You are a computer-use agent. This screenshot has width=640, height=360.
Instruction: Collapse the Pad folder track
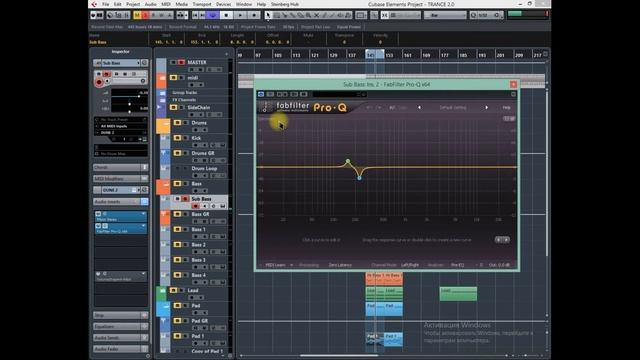[166, 305]
